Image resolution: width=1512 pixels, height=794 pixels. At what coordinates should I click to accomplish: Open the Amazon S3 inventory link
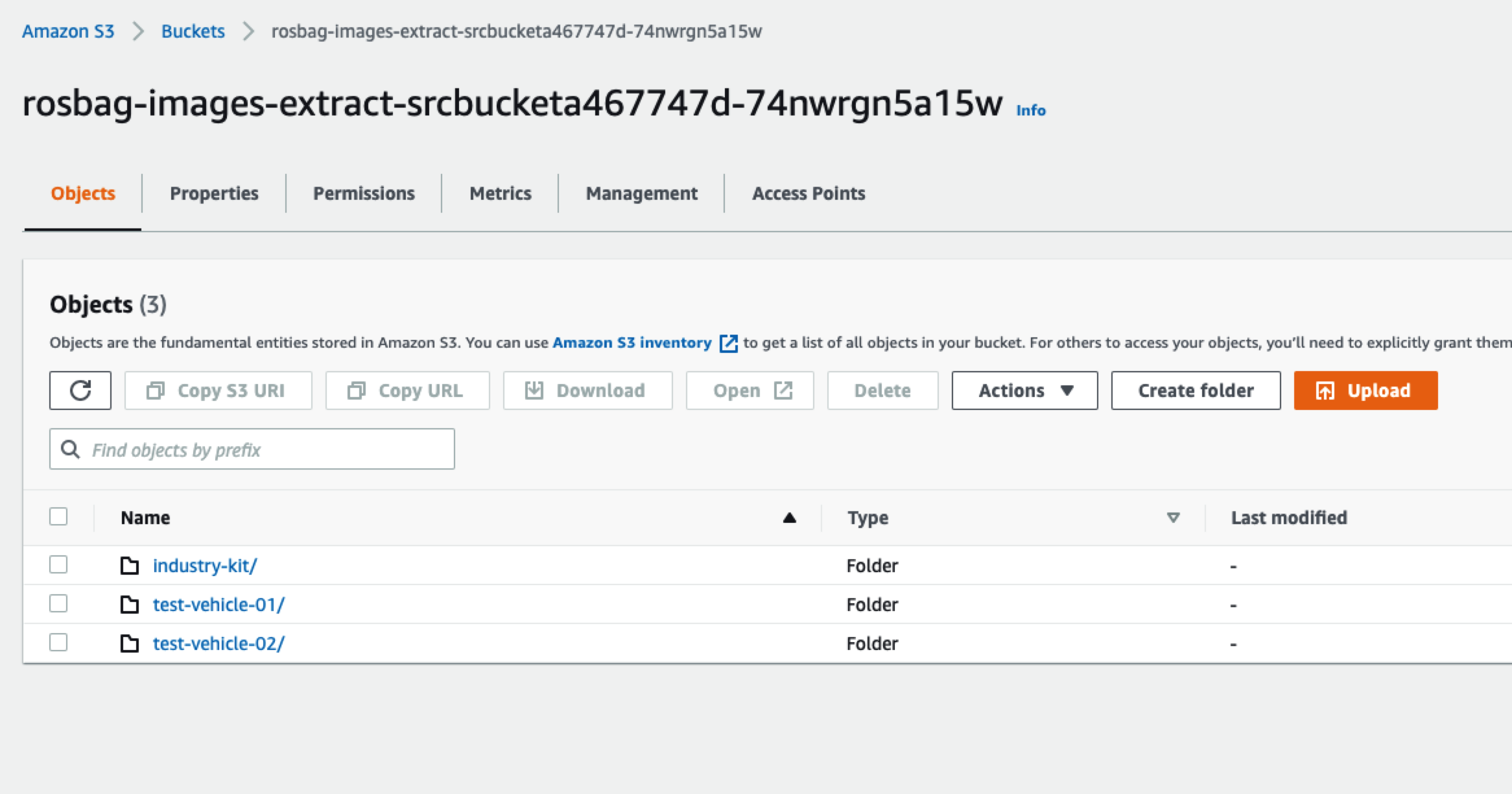[632, 343]
